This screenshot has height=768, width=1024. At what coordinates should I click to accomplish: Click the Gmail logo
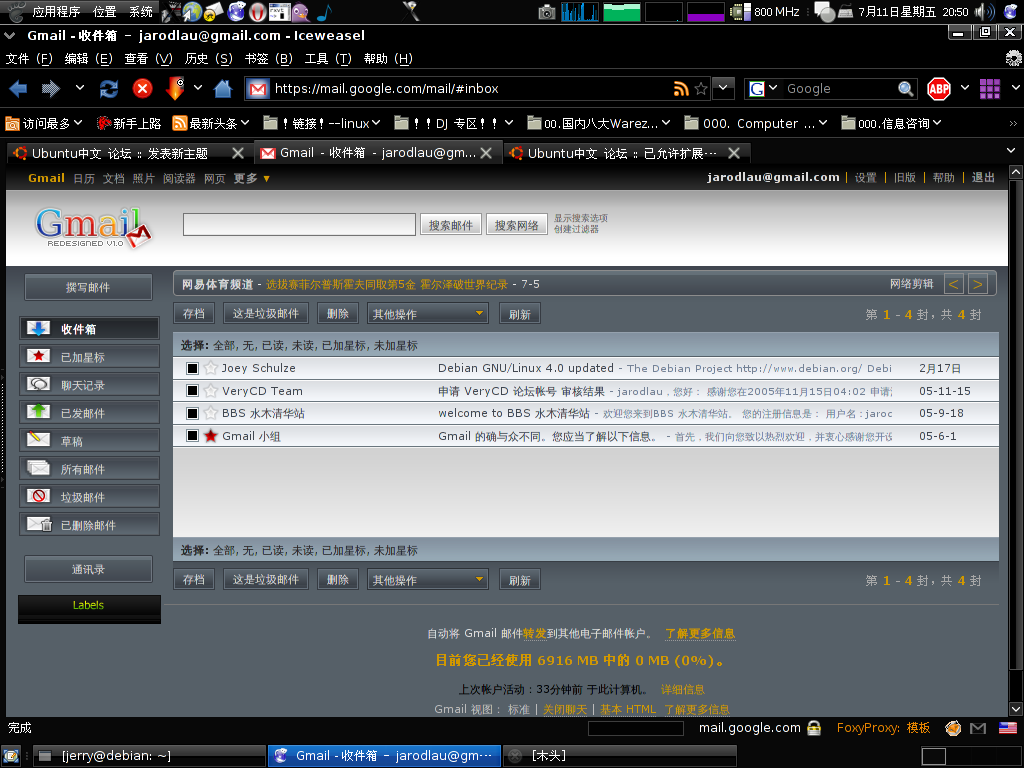93,227
